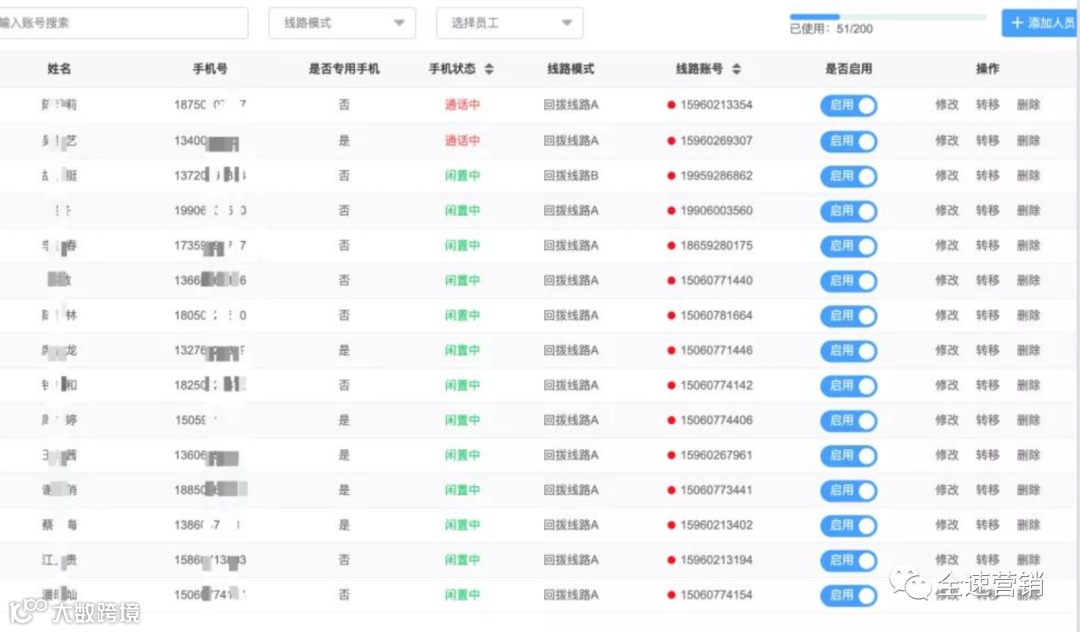Sort by 线路账号 column arrows
Screen dimensions: 1080x632
[736, 69]
